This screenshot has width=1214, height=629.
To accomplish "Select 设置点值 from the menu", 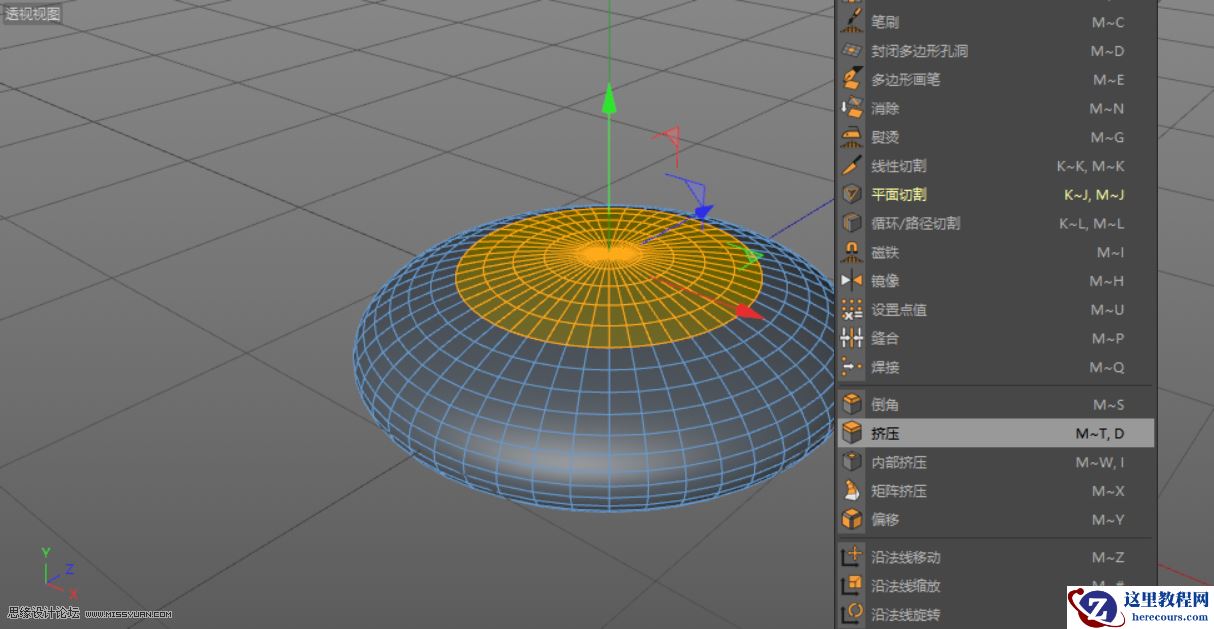I will point(901,310).
